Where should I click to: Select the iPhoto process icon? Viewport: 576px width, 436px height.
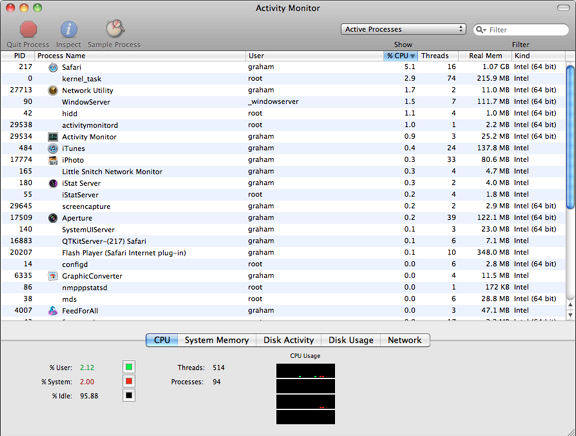click(53, 160)
